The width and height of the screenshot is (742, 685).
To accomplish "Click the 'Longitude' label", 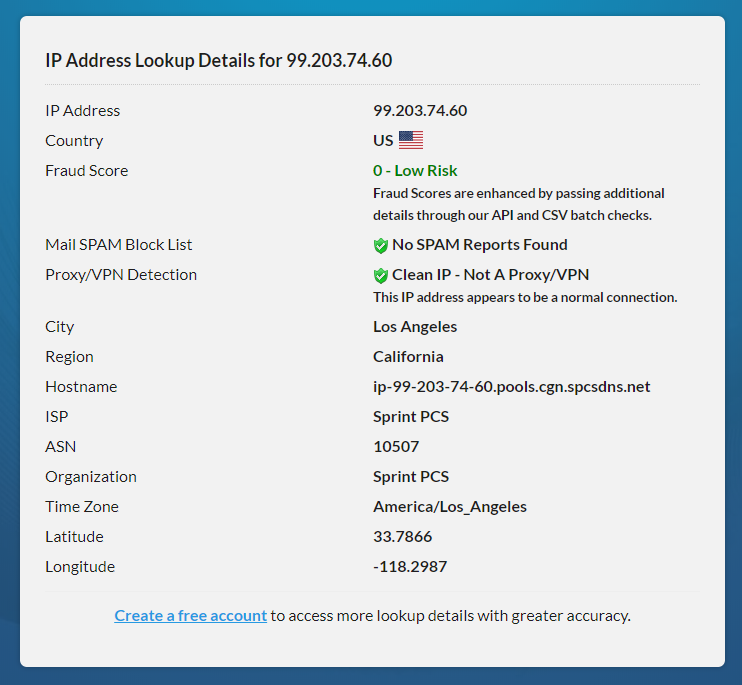I will point(80,567).
